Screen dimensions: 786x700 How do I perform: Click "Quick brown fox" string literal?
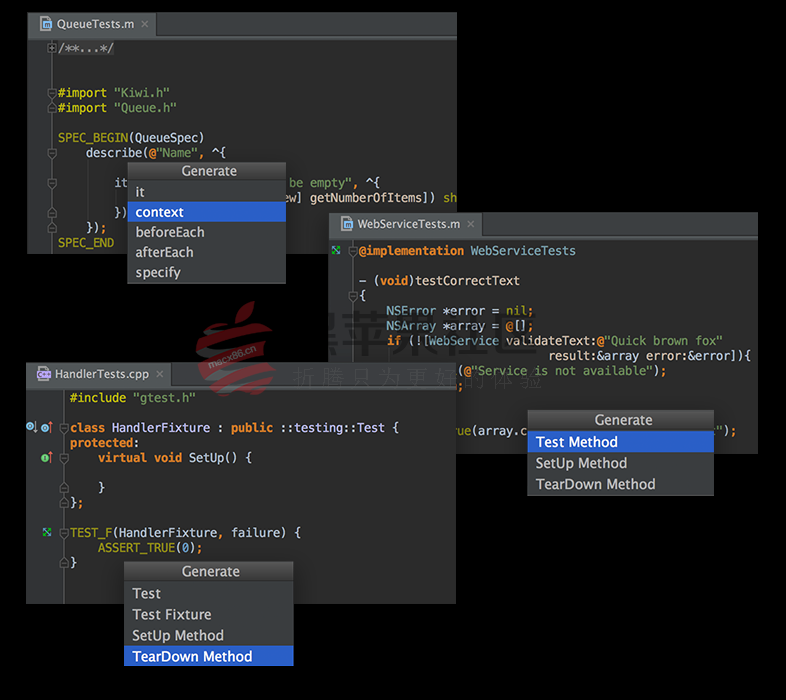tap(663, 341)
